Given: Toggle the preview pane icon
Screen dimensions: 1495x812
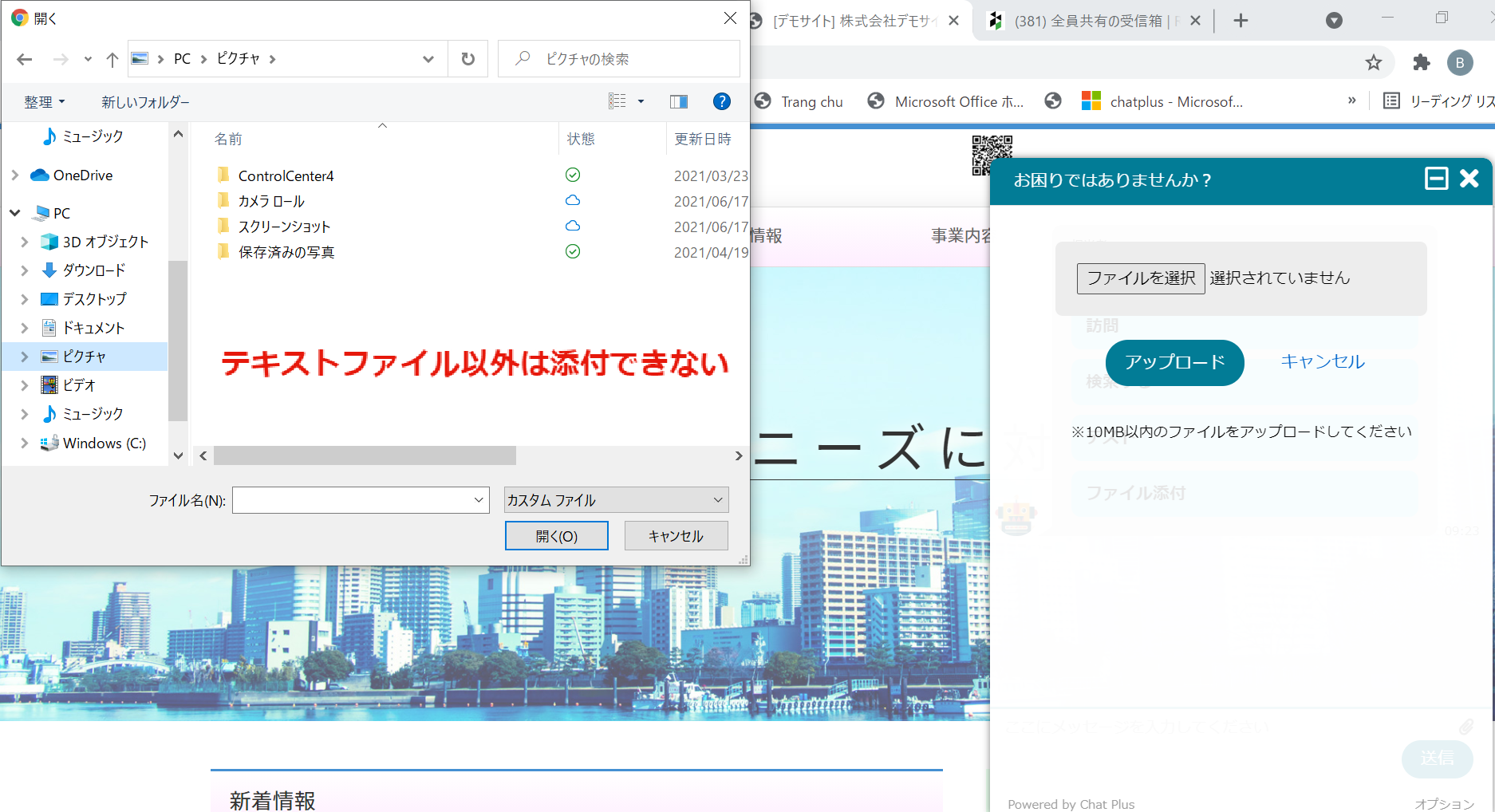Looking at the screenshot, I should click(679, 101).
